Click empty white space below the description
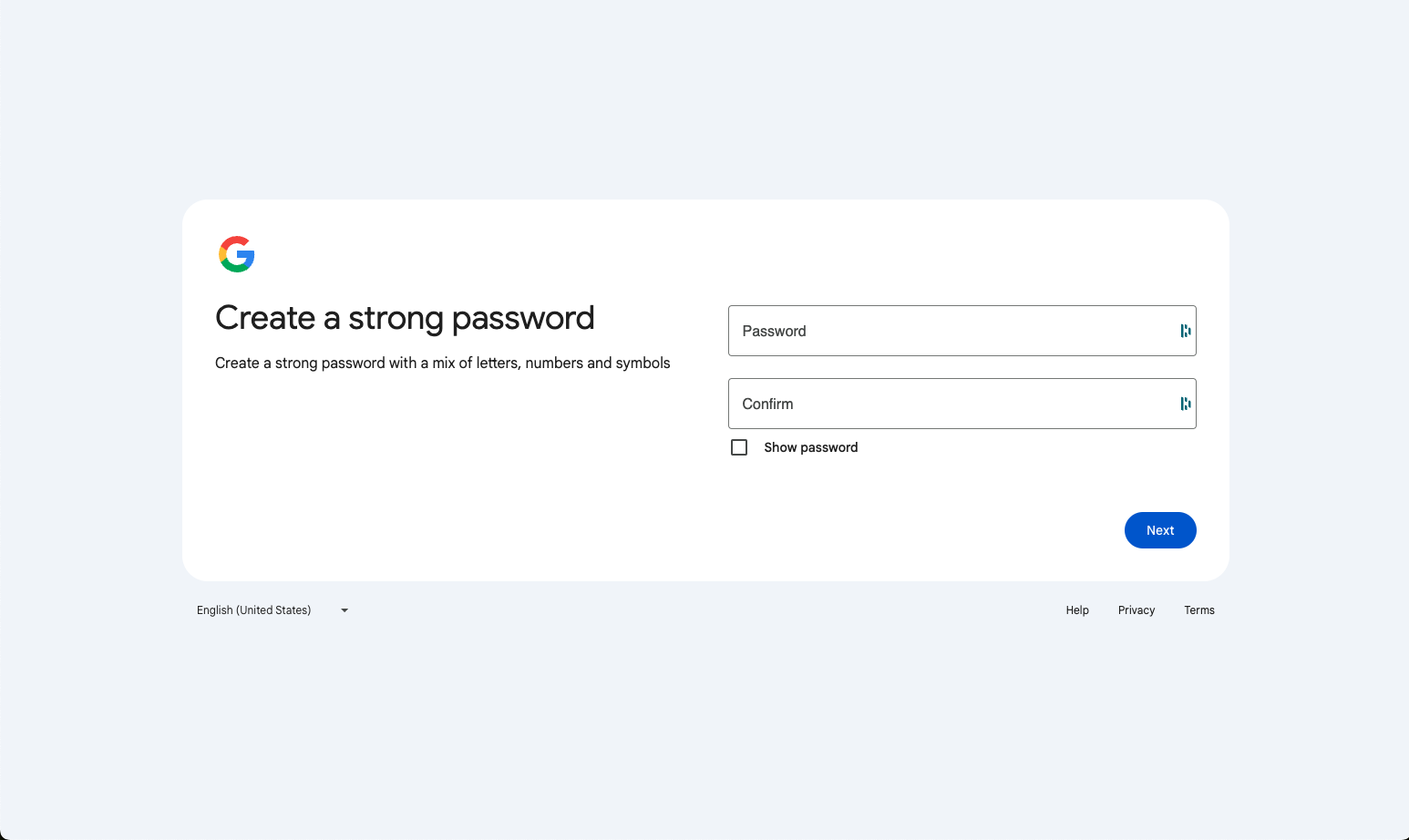The width and height of the screenshot is (1409, 840). [437, 474]
